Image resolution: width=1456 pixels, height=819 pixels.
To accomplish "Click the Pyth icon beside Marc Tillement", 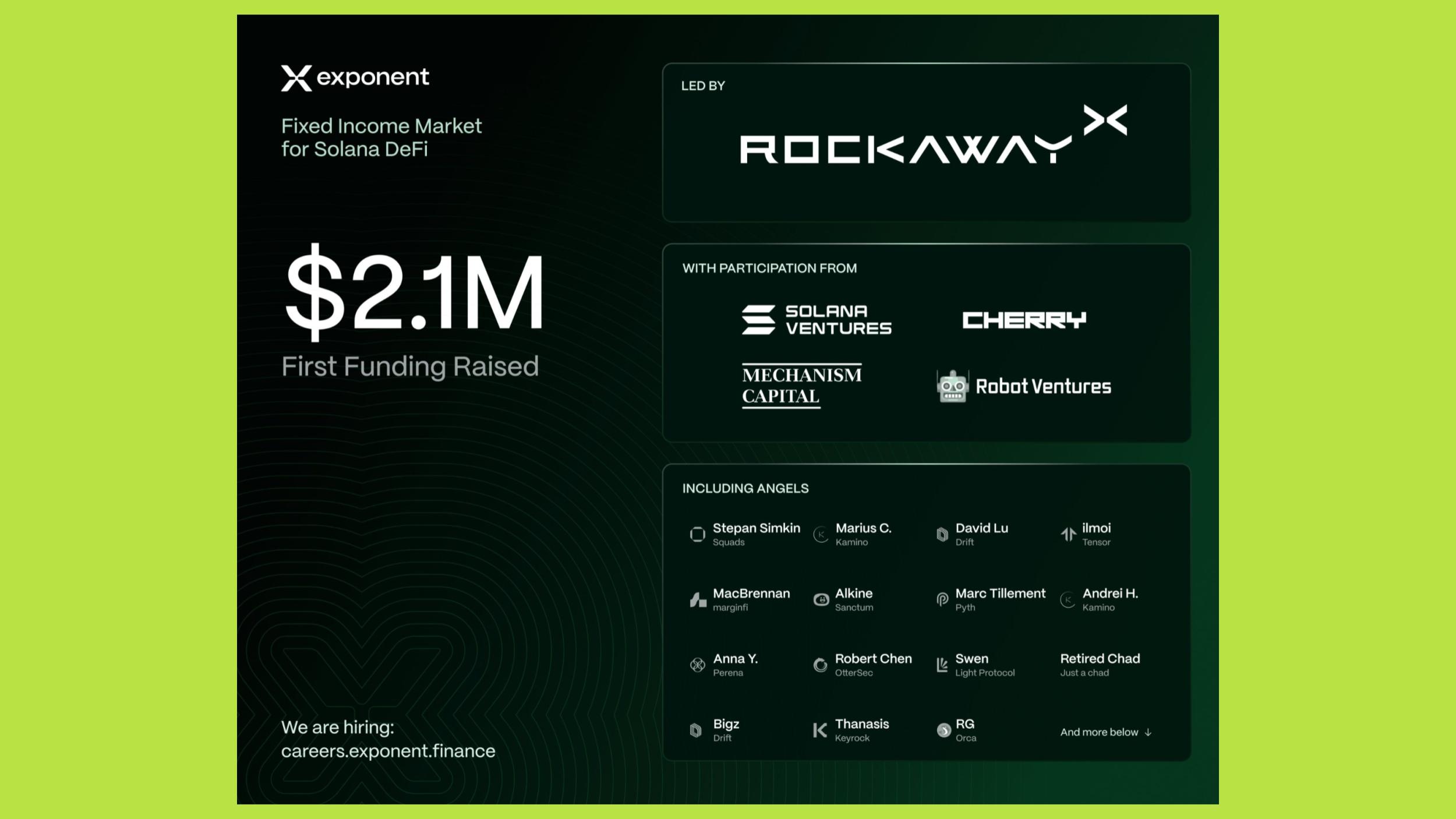I will tap(942, 599).
